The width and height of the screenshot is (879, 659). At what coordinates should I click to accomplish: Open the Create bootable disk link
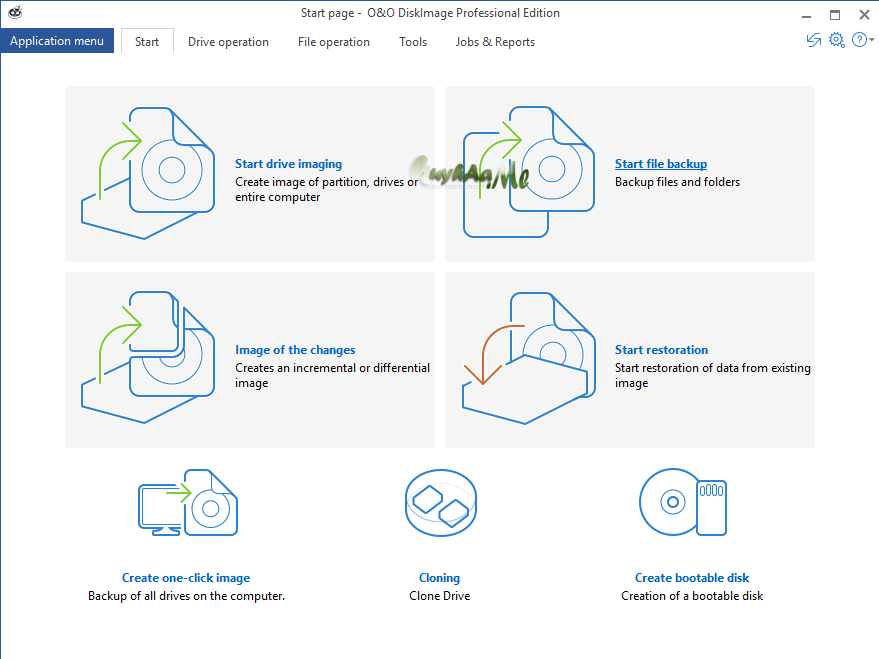click(x=692, y=578)
